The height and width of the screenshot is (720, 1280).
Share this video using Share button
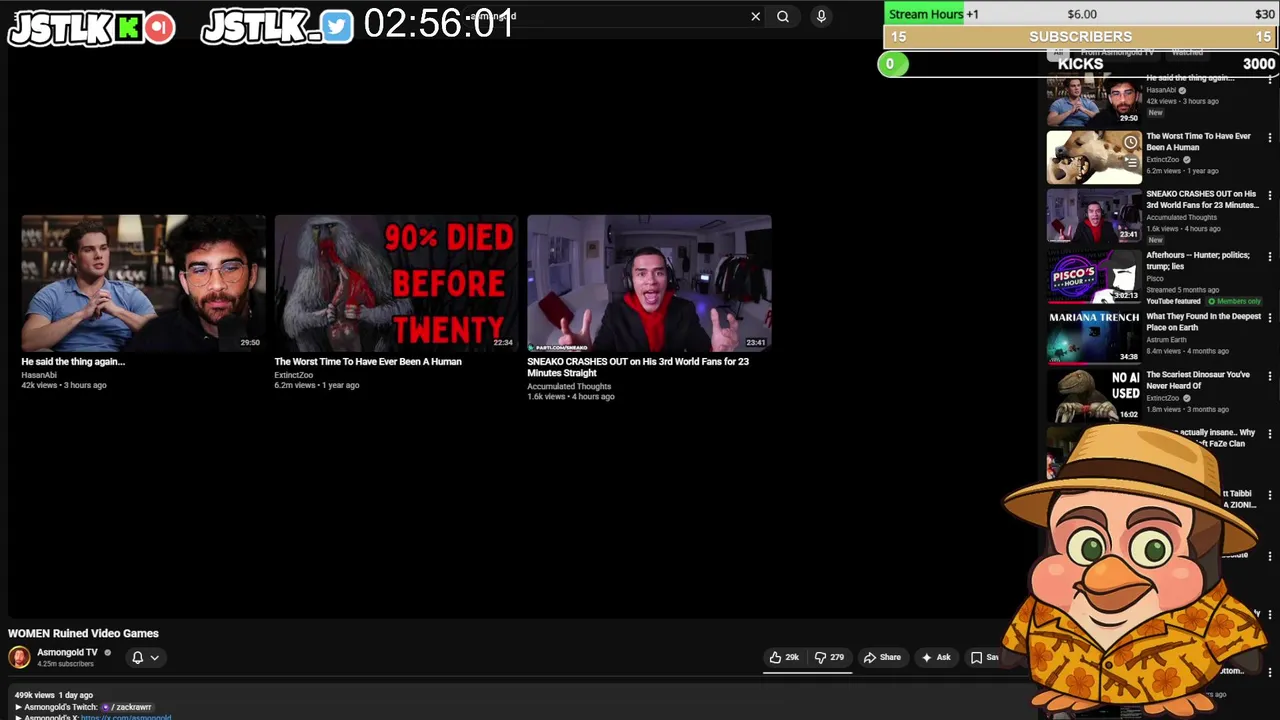882,657
